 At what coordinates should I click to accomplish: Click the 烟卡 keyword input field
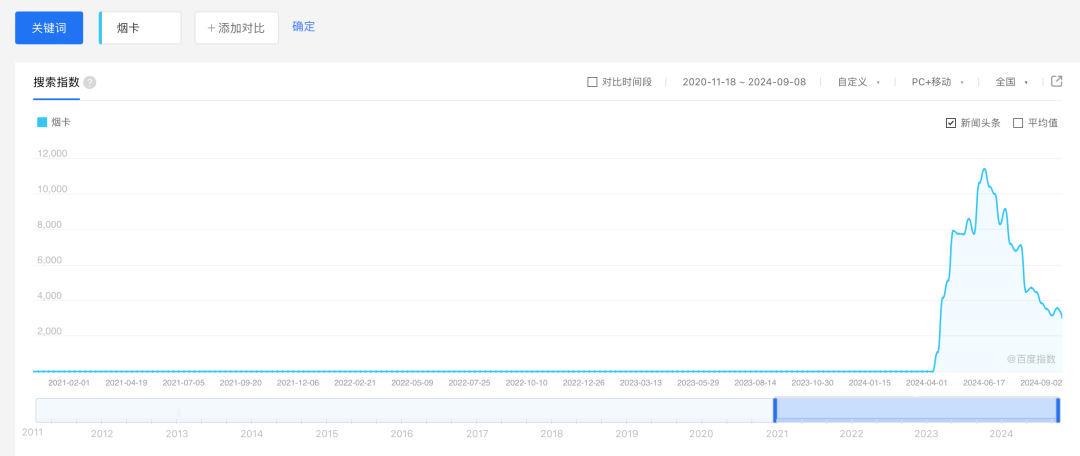[x=141, y=28]
